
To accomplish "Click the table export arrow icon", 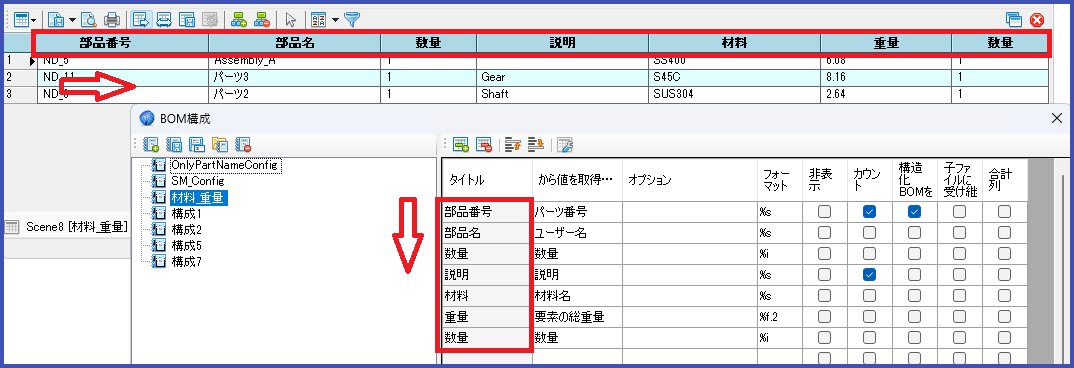I will 141,20.
